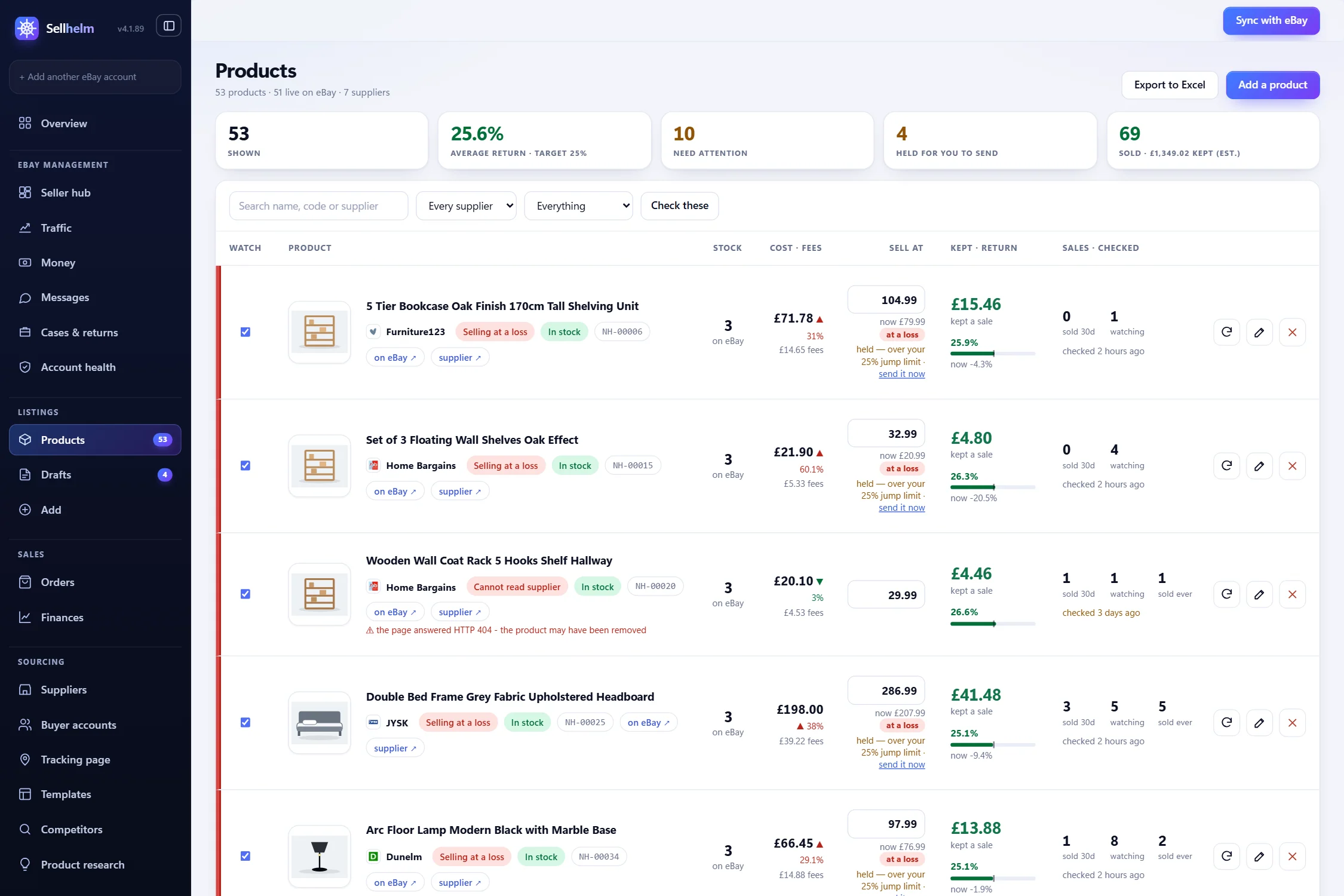The width and height of the screenshot is (1344, 896).
Task: Click the return bar for Wooden Coat Rack
Action: tap(993, 624)
